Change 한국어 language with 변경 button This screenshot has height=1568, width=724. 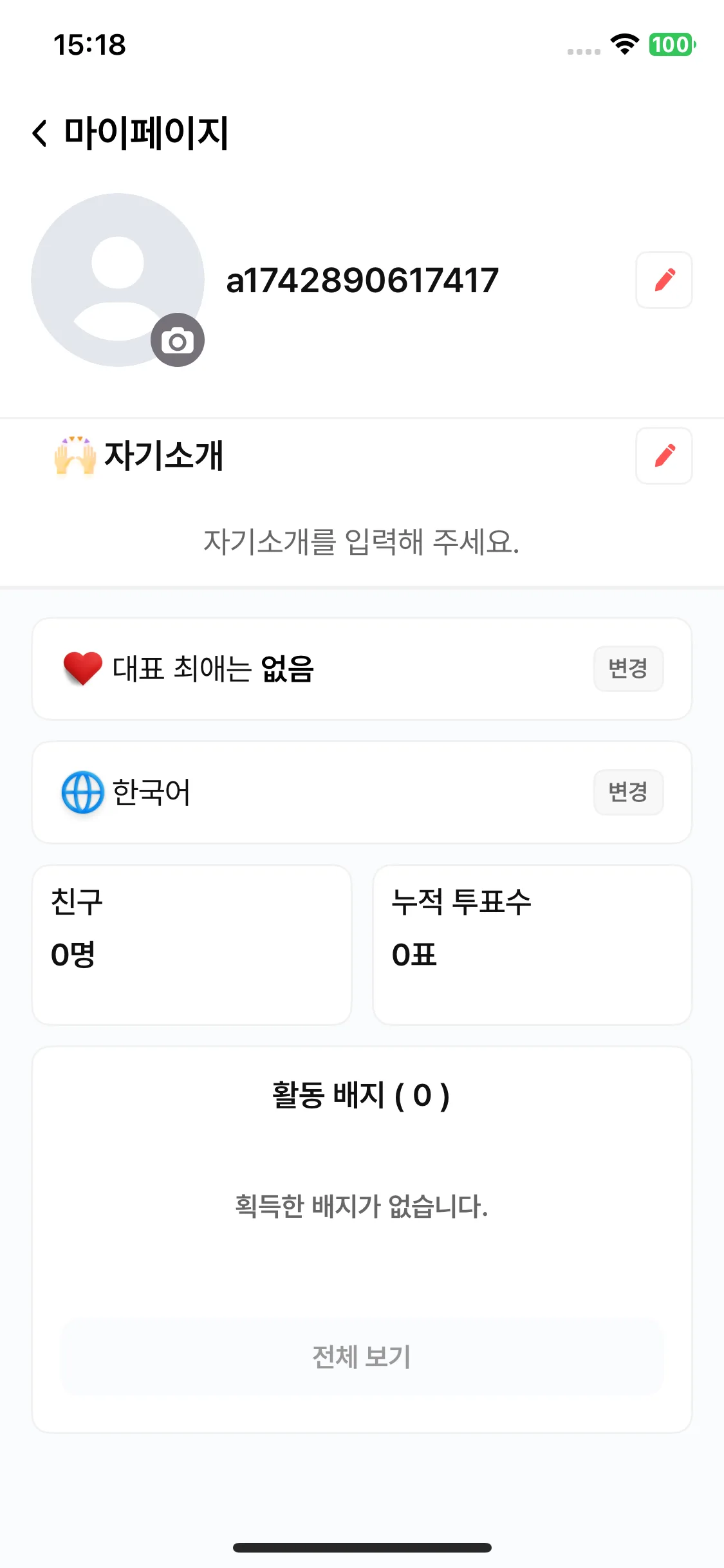(x=628, y=792)
